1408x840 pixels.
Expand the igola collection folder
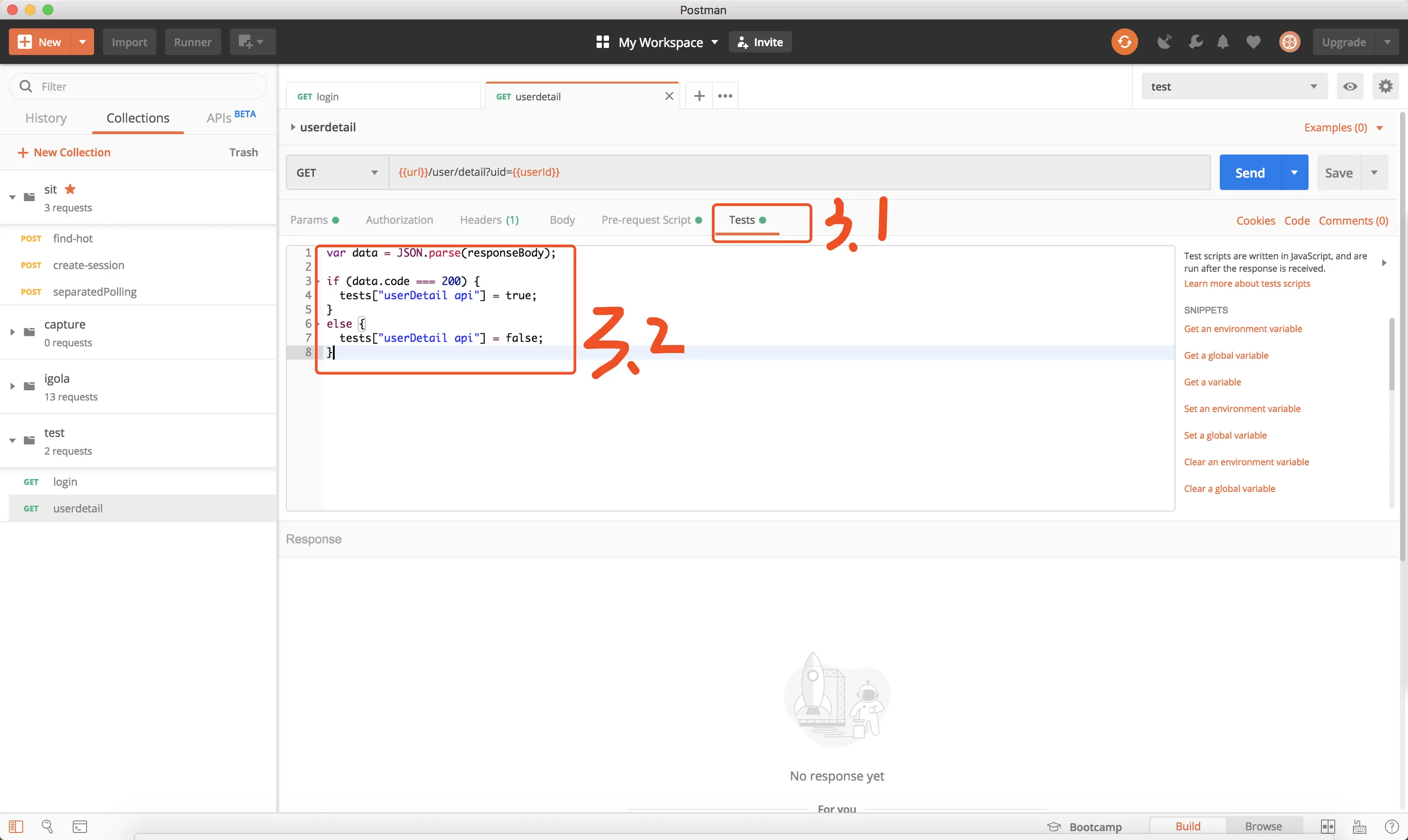click(x=13, y=386)
